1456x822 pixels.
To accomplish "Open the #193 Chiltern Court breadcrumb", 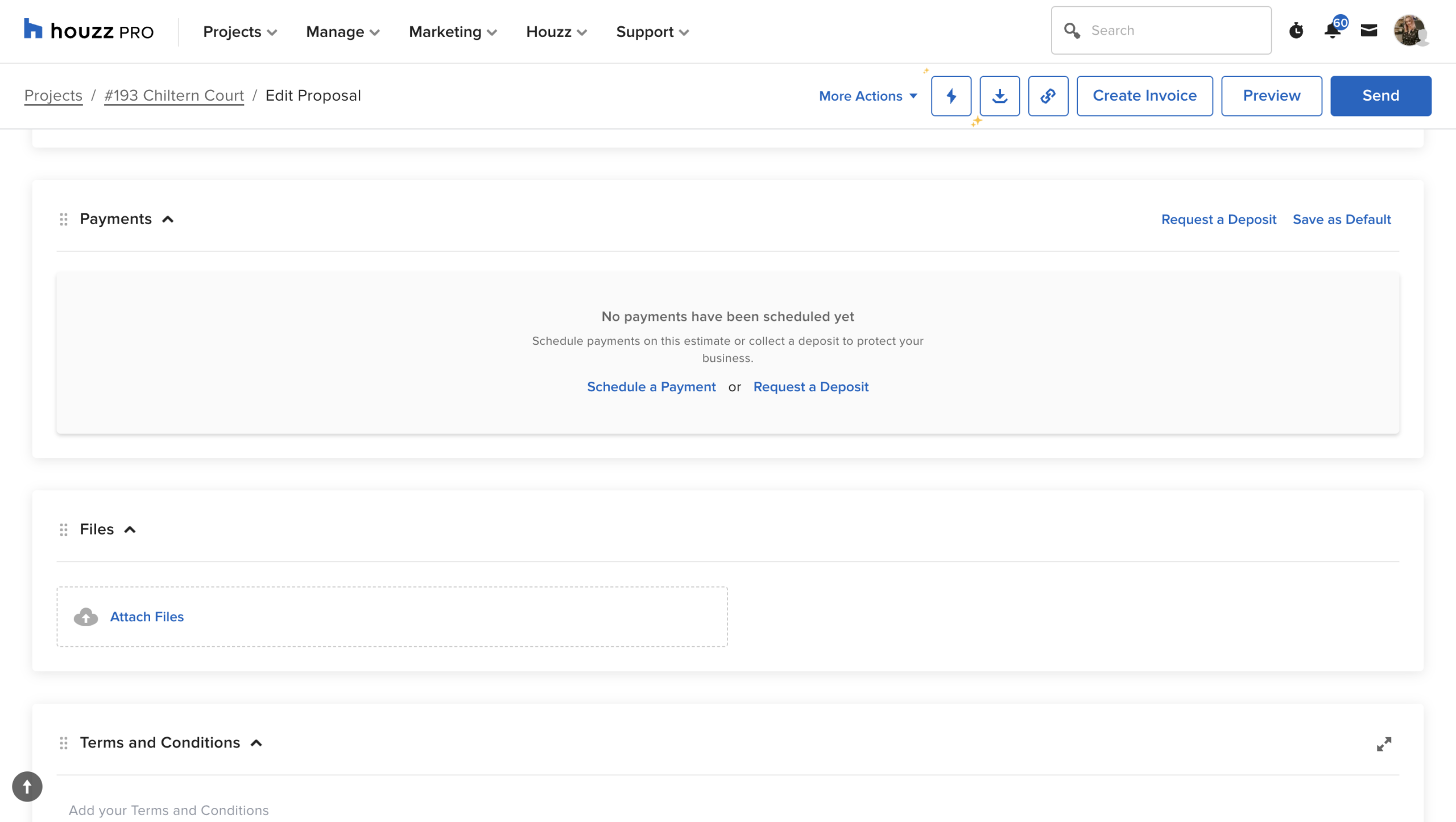I will (174, 96).
